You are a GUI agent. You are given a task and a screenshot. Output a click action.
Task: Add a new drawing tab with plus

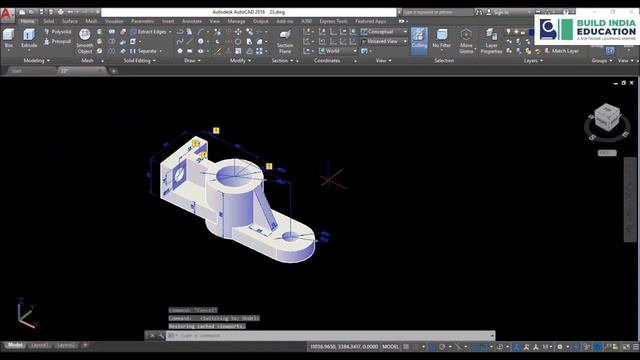pos(114,71)
